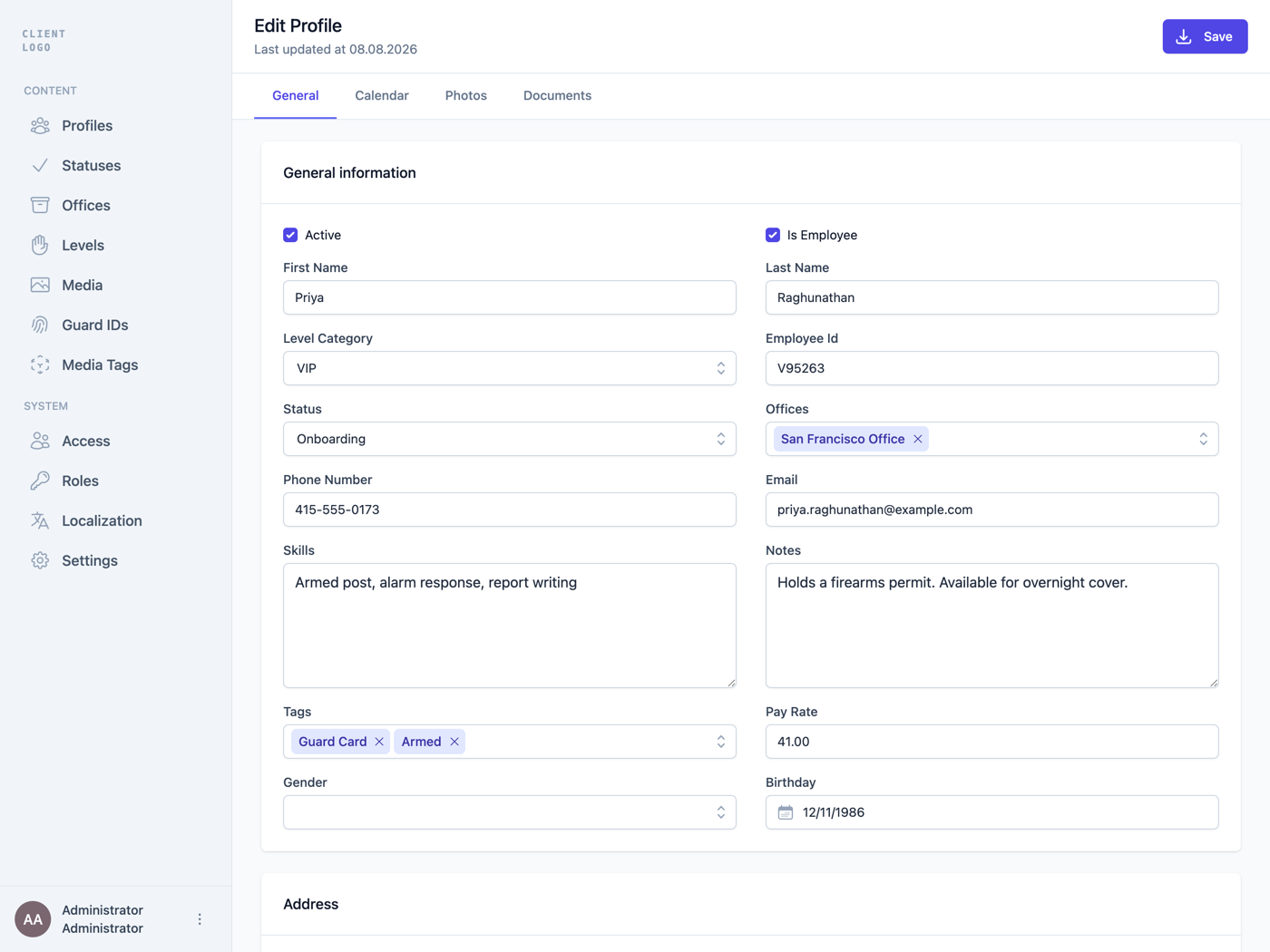Click the Statuses checkmark icon
This screenshot has width=1270, height=952.
[x=40, y=166]
